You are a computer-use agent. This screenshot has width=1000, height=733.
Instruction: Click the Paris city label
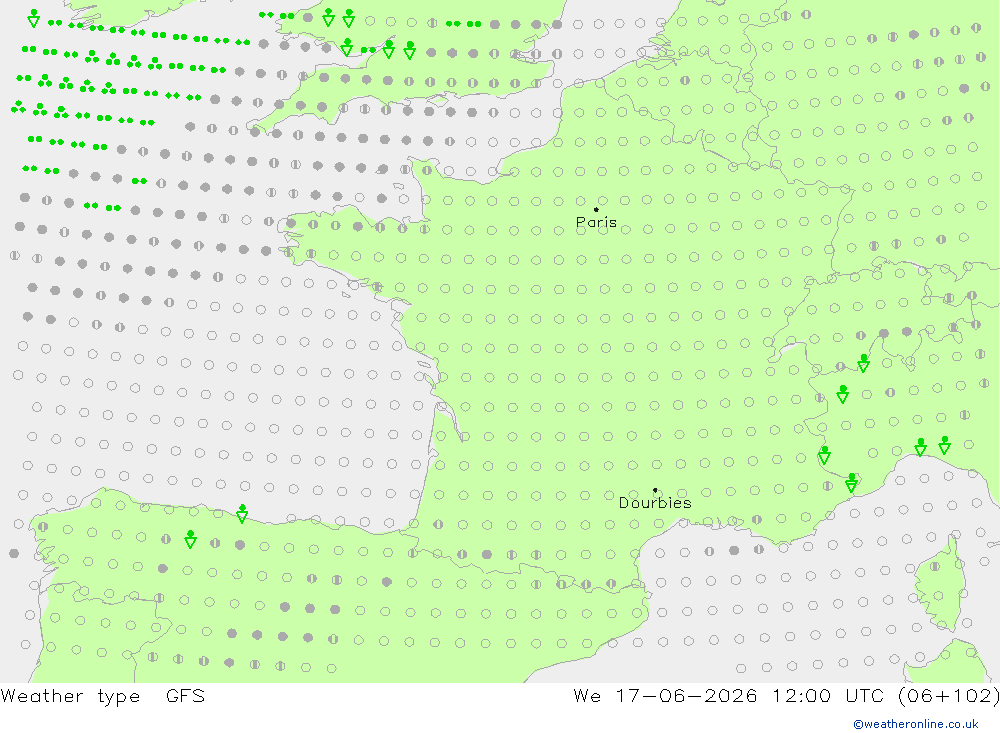click(596, 223)
